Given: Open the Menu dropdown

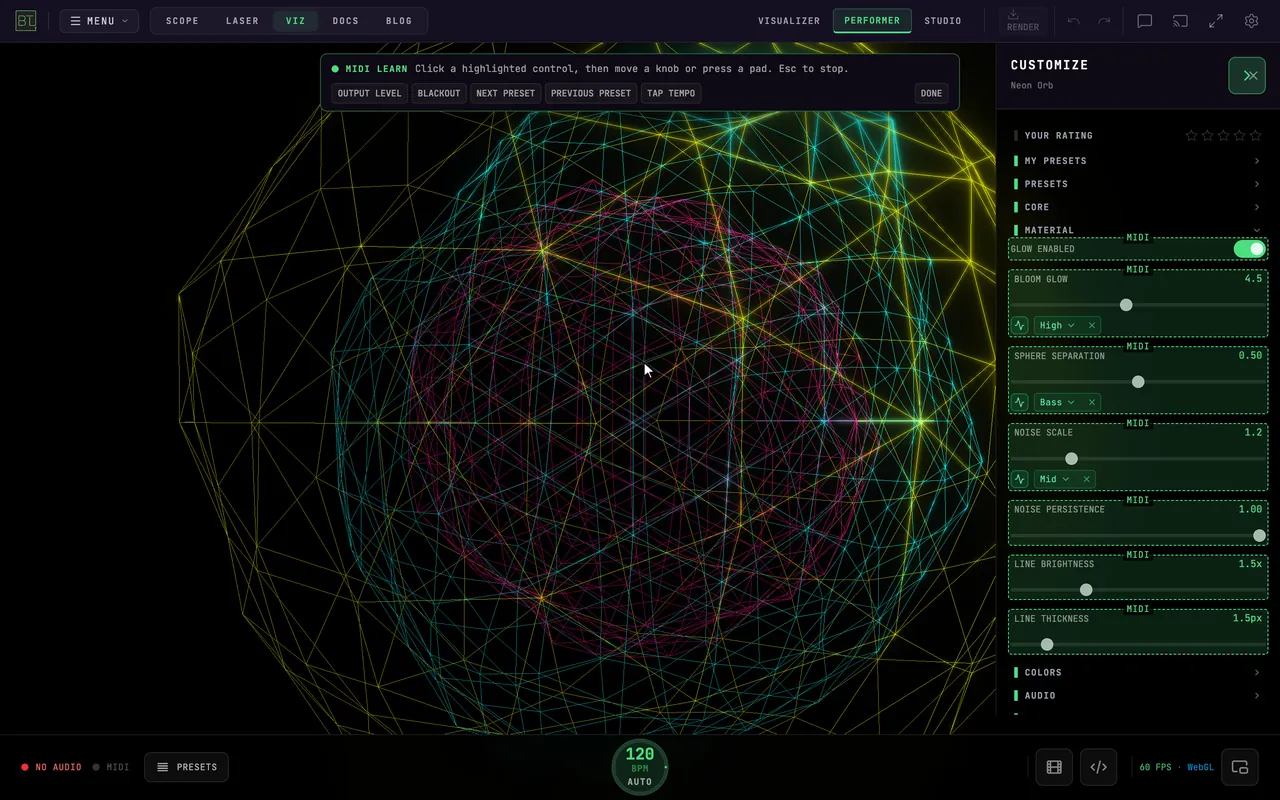Looking at the screenshot, I should click(99, 21).
